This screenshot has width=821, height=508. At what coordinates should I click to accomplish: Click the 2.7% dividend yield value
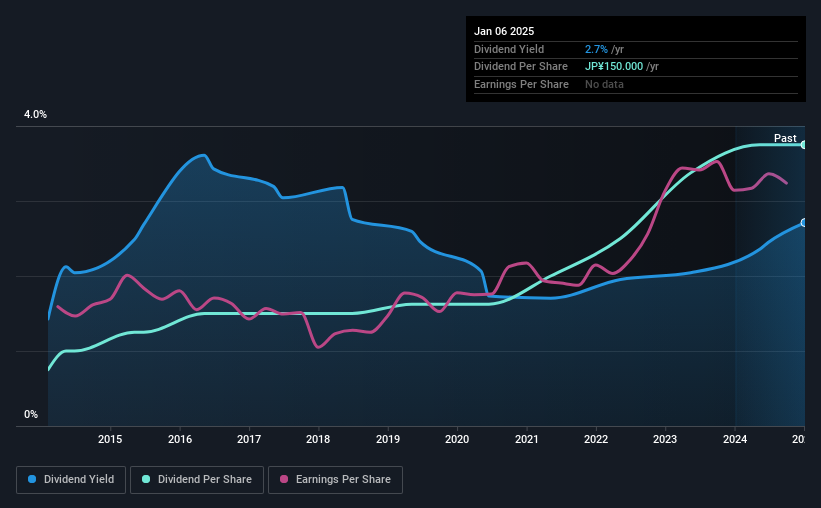[x=596, y=49]
